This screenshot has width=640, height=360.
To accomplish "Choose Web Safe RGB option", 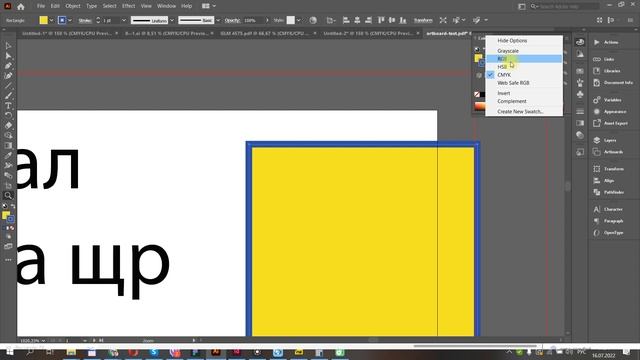I will (x=524, y=83).
